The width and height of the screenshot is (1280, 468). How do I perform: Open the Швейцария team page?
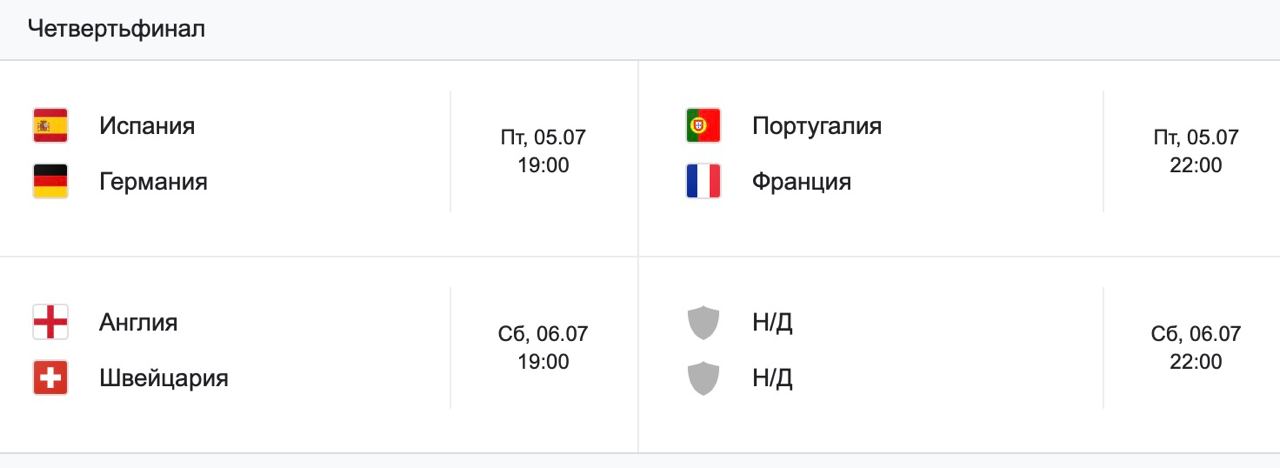pos(164,378)
